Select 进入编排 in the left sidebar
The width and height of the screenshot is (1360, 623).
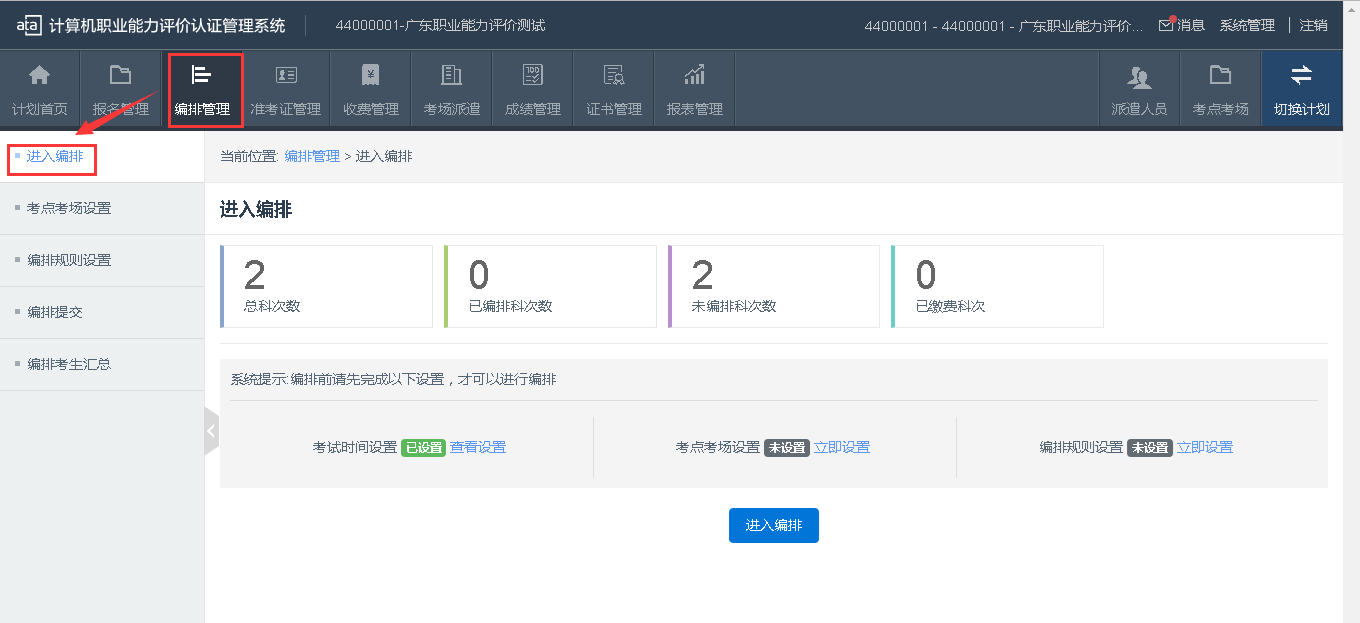[x=55, y=156]
